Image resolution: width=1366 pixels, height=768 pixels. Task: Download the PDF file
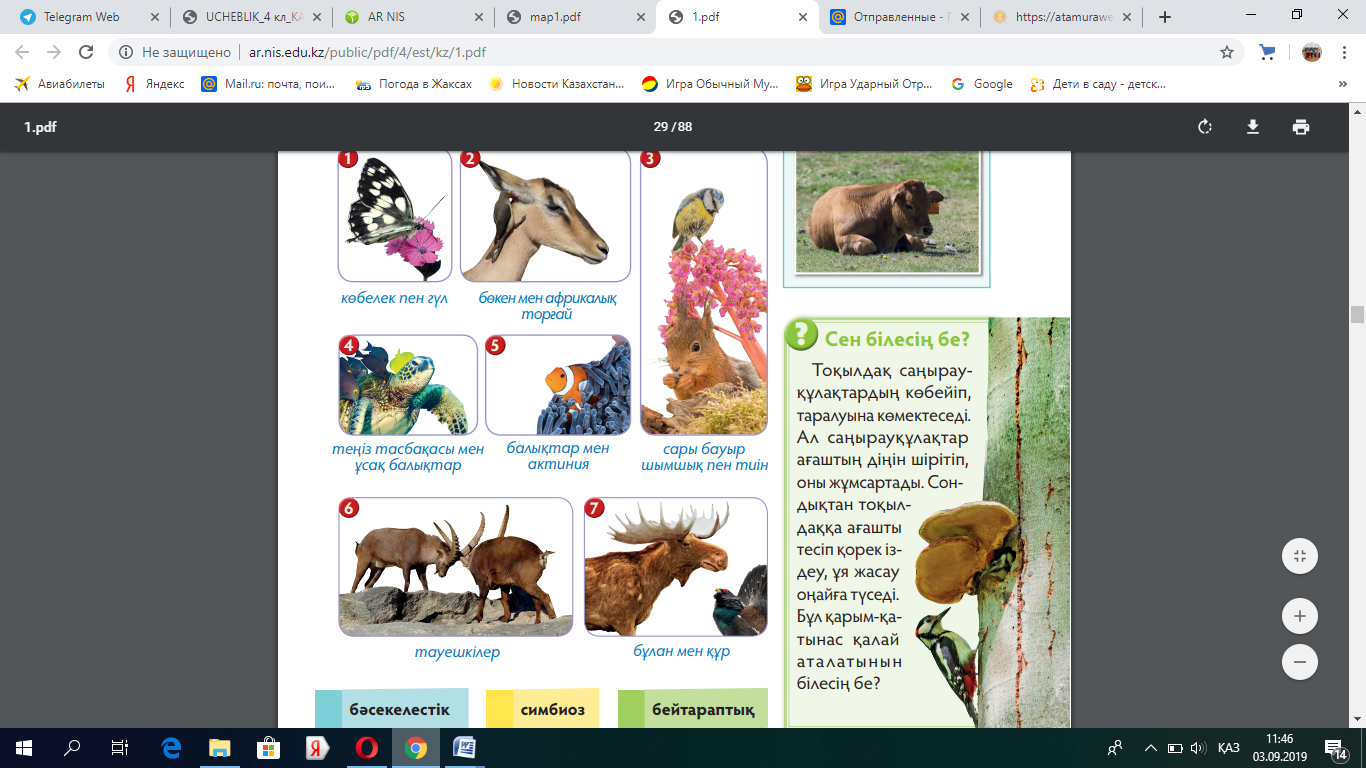(x=1252, y=127)
